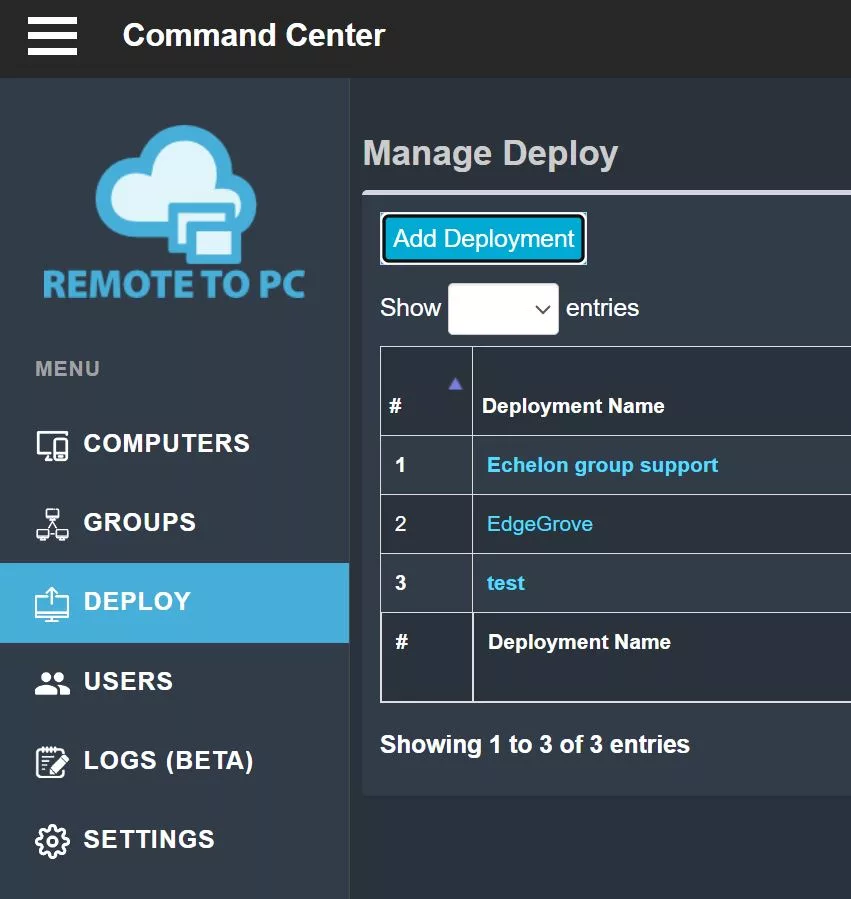Click the footer Deployment Name column cell
Image resolution: width=851 pixels, height=899 pixels.
579,642
